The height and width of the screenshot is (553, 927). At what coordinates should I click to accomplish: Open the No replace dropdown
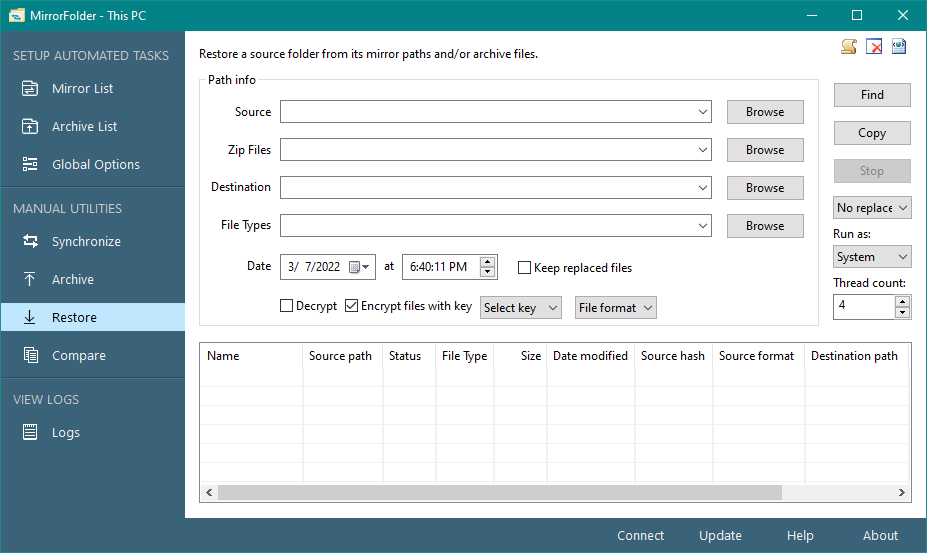tap(872, 208)
